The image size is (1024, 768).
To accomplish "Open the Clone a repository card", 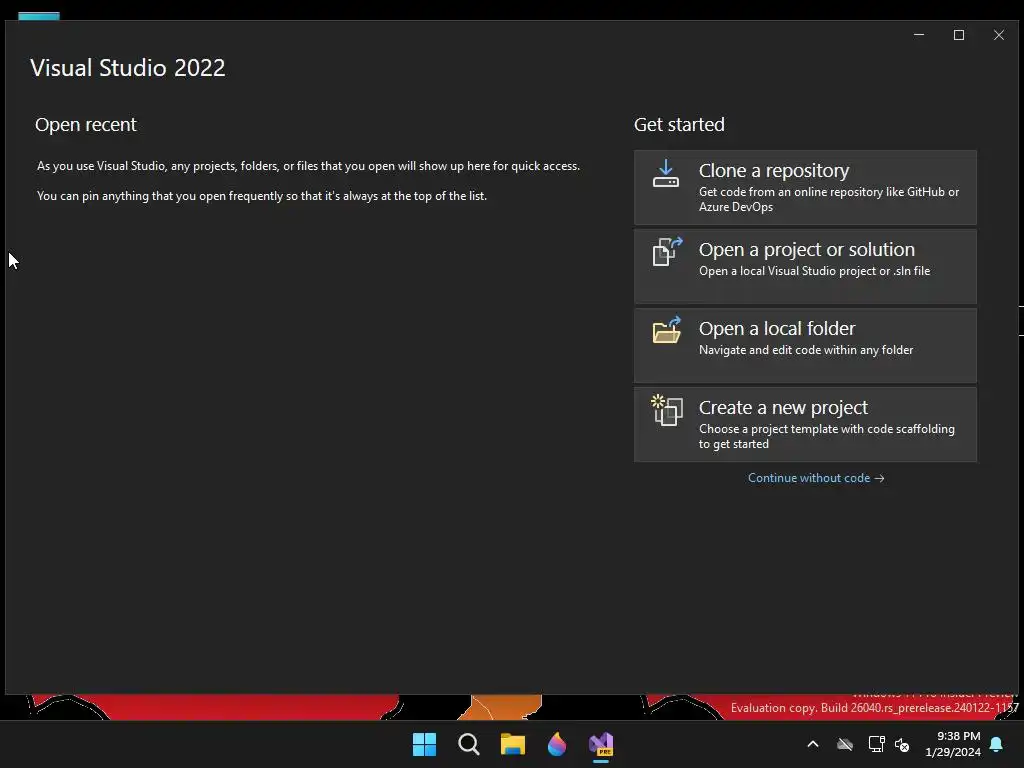I will (x=805, y=187).
